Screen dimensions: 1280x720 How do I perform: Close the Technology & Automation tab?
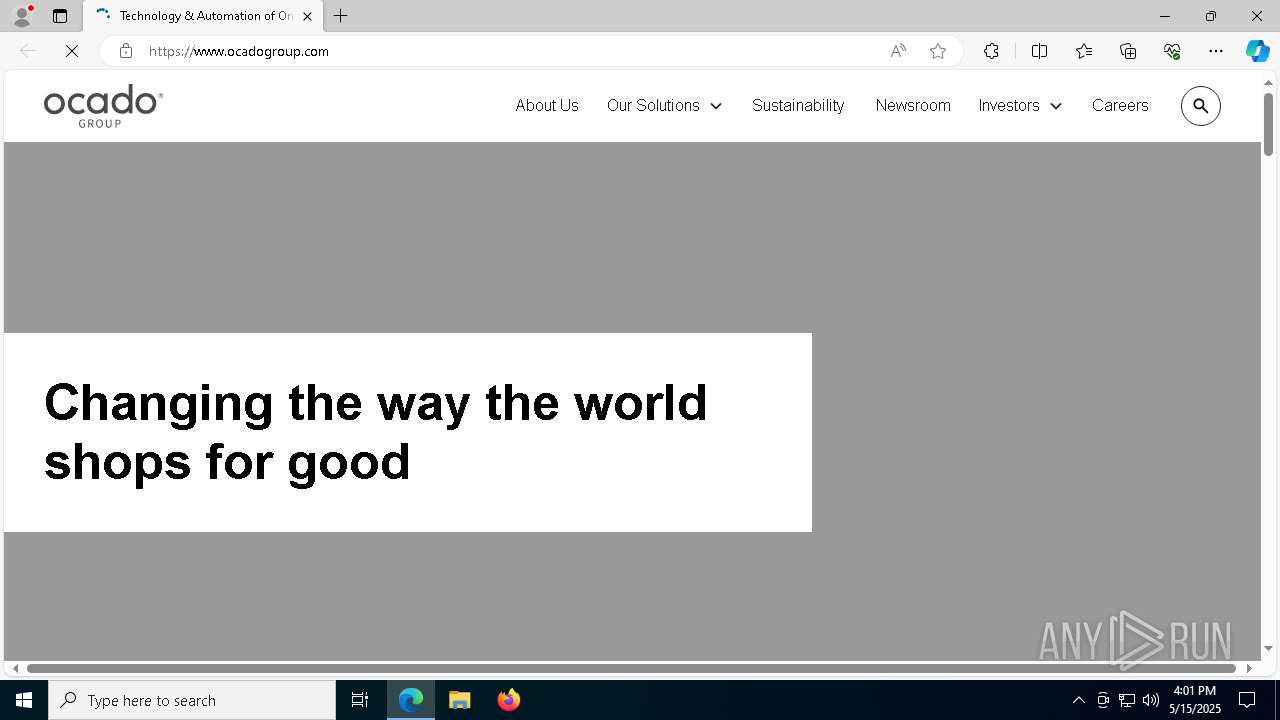[x=307, y=16]
